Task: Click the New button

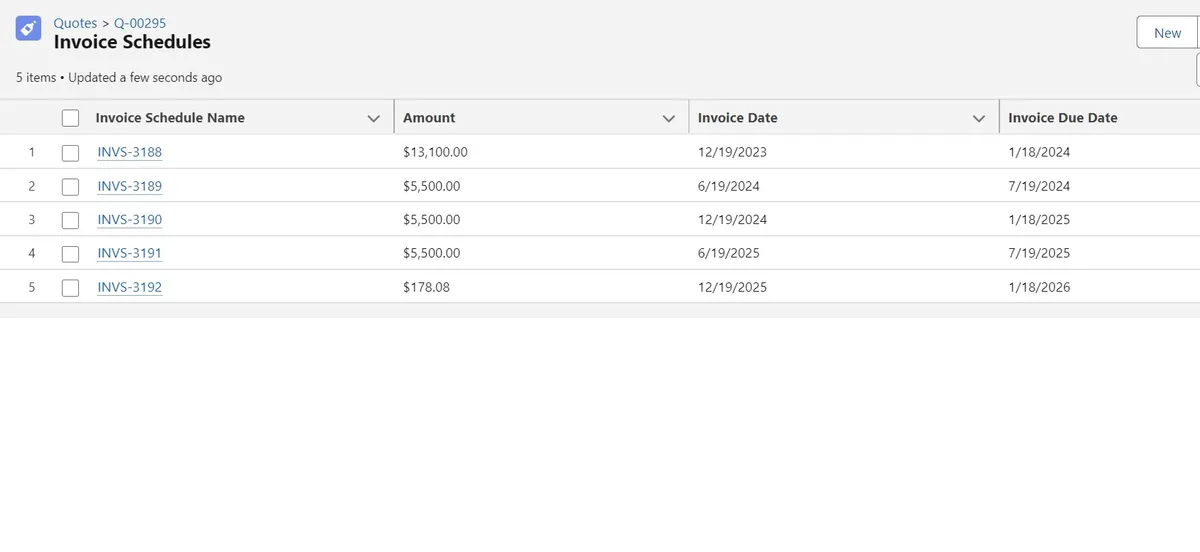Action: (x=1167, y=33)
